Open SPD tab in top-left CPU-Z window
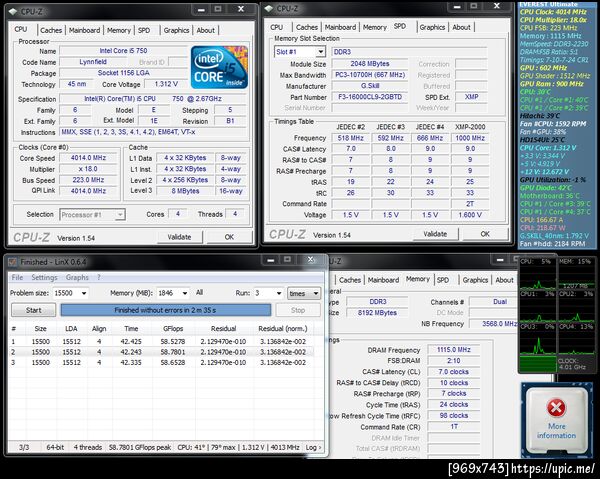 (x=144, y=30)
